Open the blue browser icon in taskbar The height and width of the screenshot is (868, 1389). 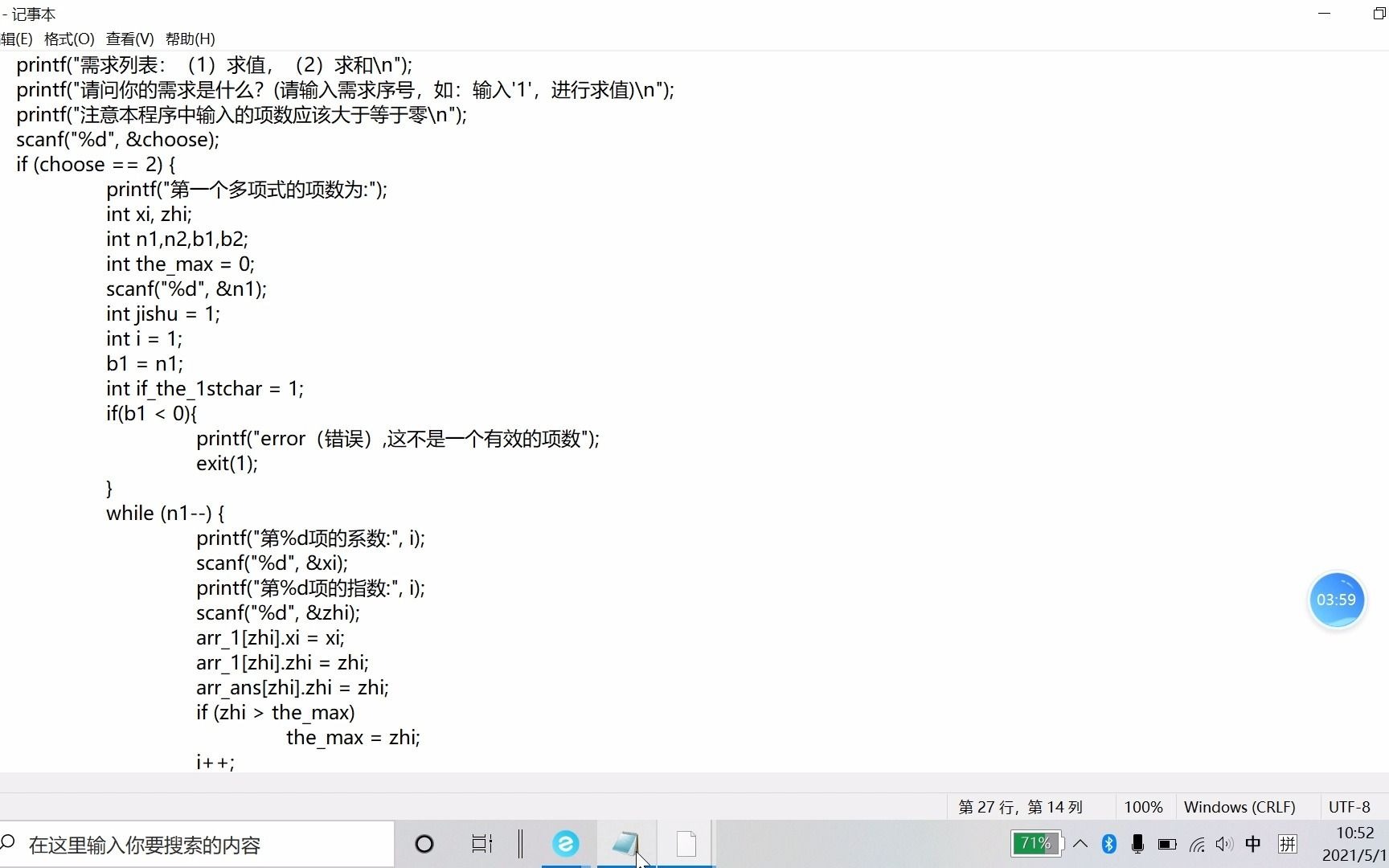[565, 844]
